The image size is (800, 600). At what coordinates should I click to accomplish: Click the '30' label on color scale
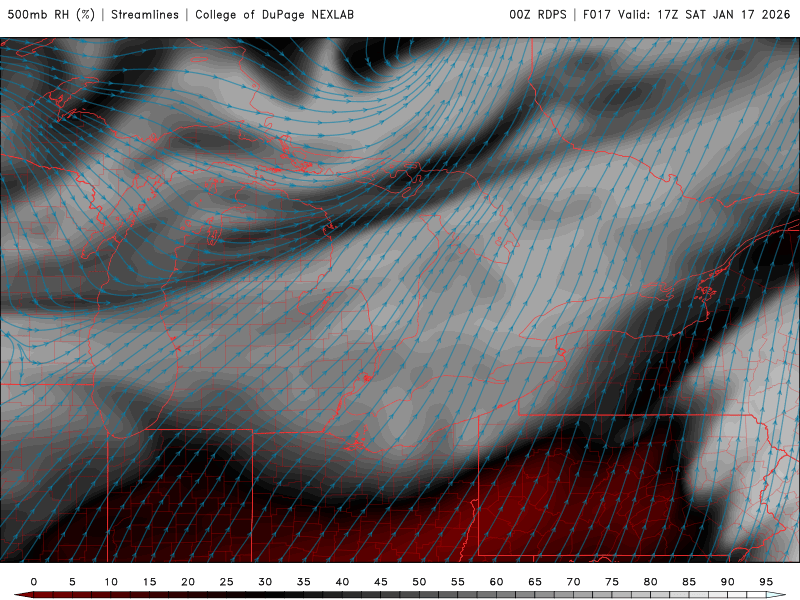[x=265, y=582]
